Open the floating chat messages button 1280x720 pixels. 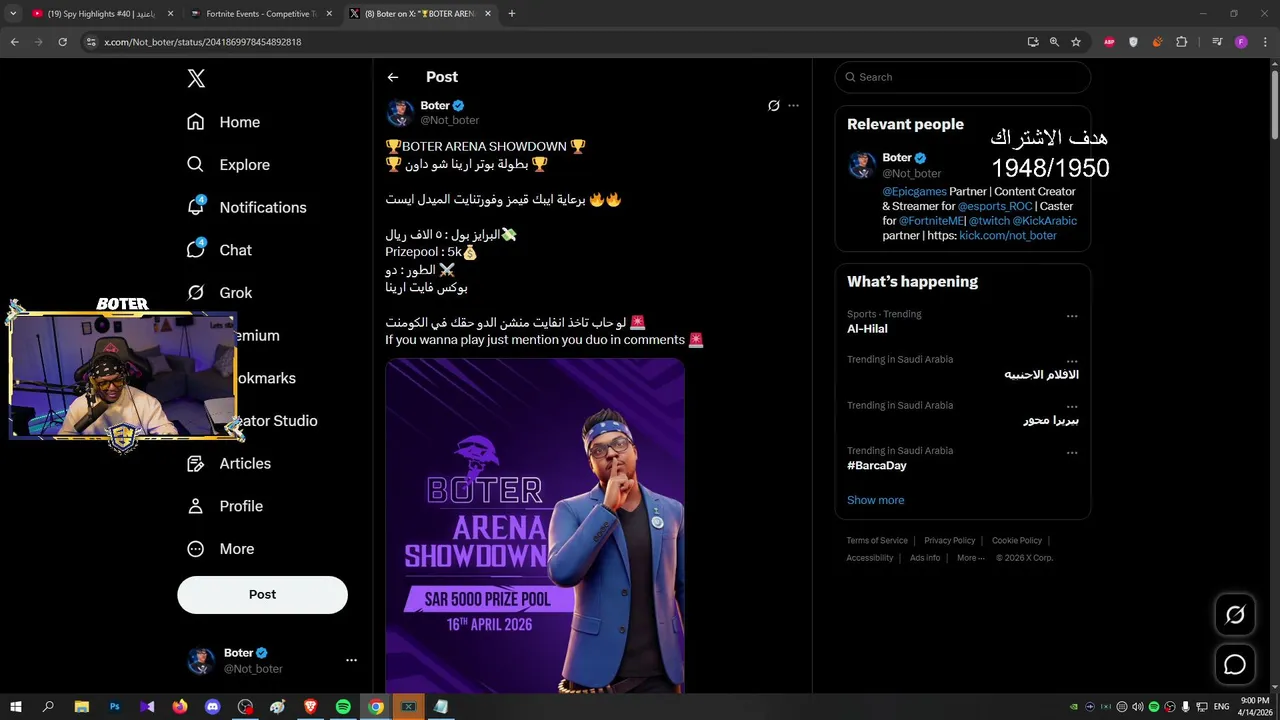click(x=1235, y=665)
